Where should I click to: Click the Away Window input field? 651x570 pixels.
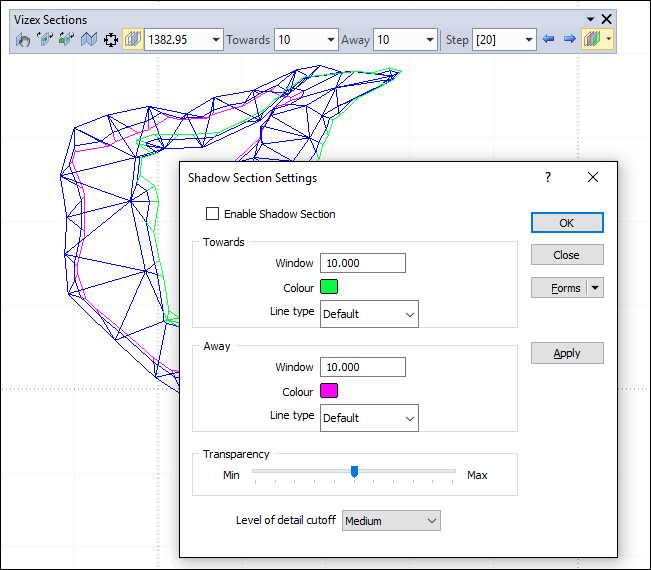363,367
